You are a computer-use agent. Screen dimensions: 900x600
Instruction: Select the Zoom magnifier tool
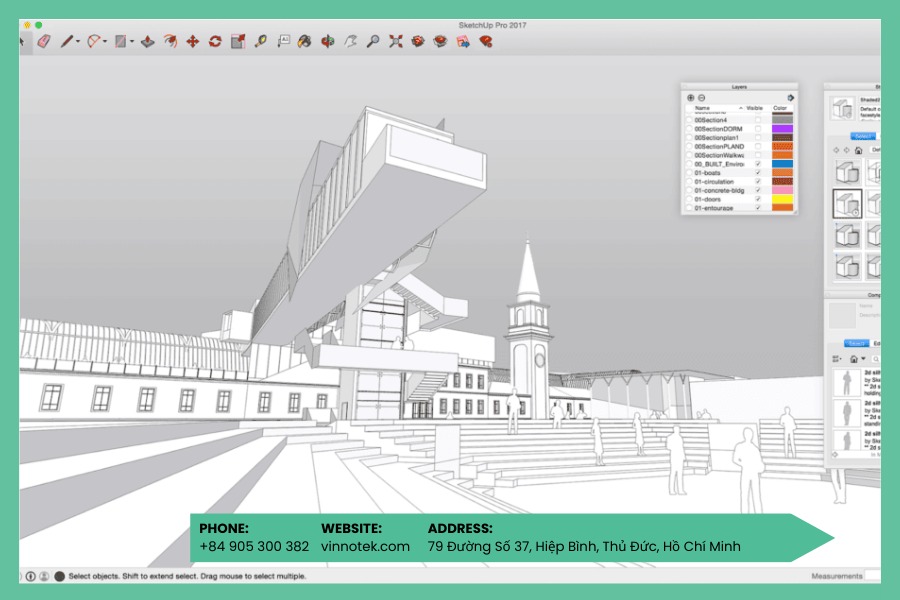point(373,41)
